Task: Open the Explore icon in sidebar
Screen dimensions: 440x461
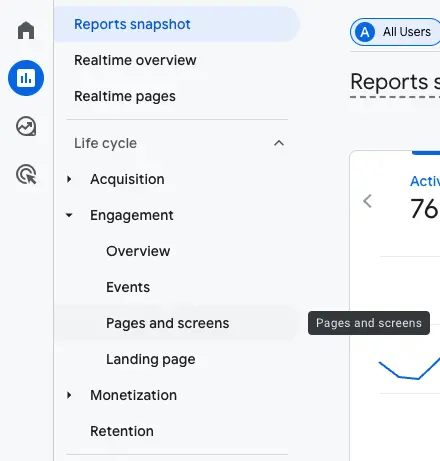Action: pos(26,126)
